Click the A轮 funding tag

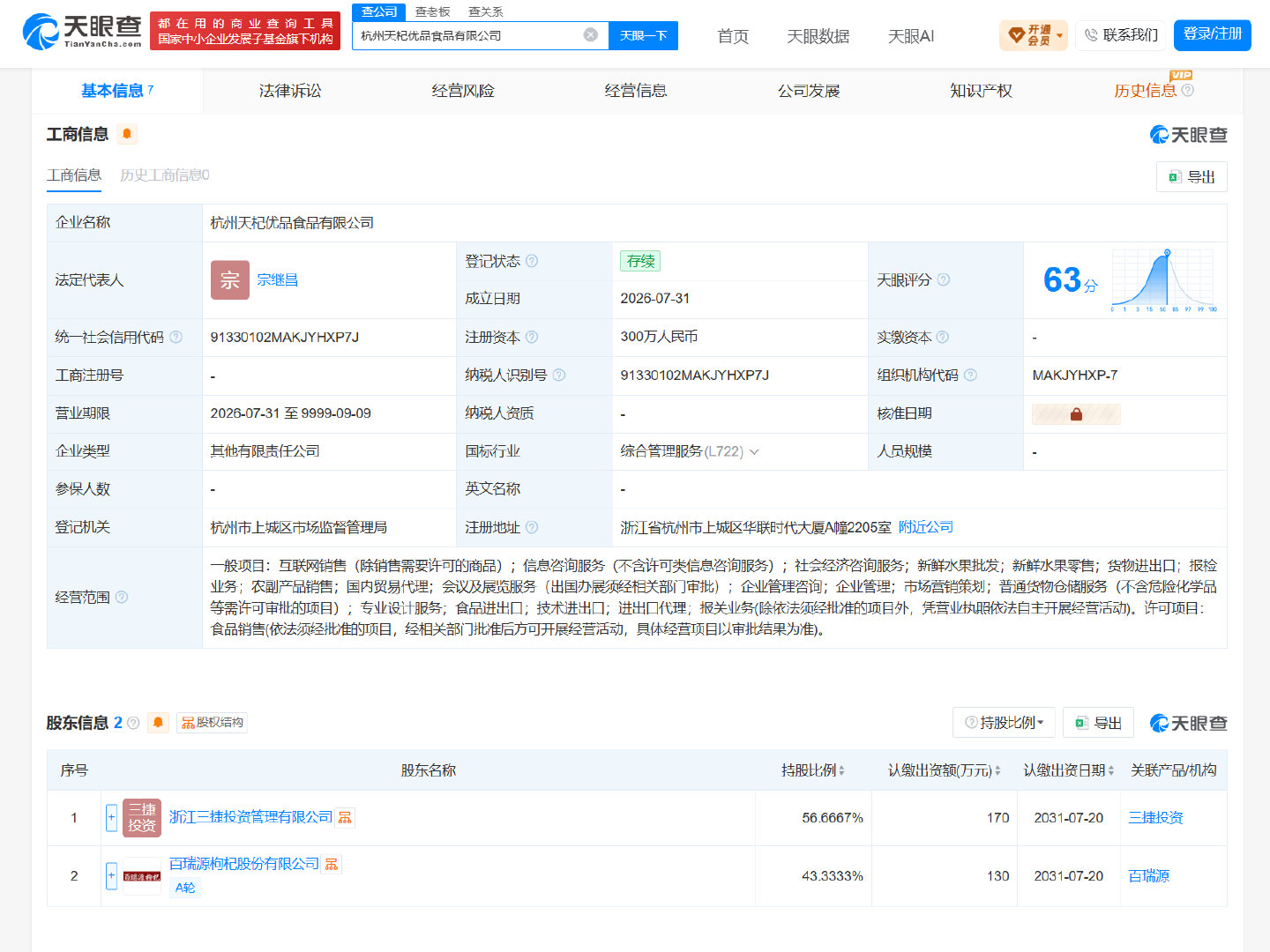click(x=185, y=888)
